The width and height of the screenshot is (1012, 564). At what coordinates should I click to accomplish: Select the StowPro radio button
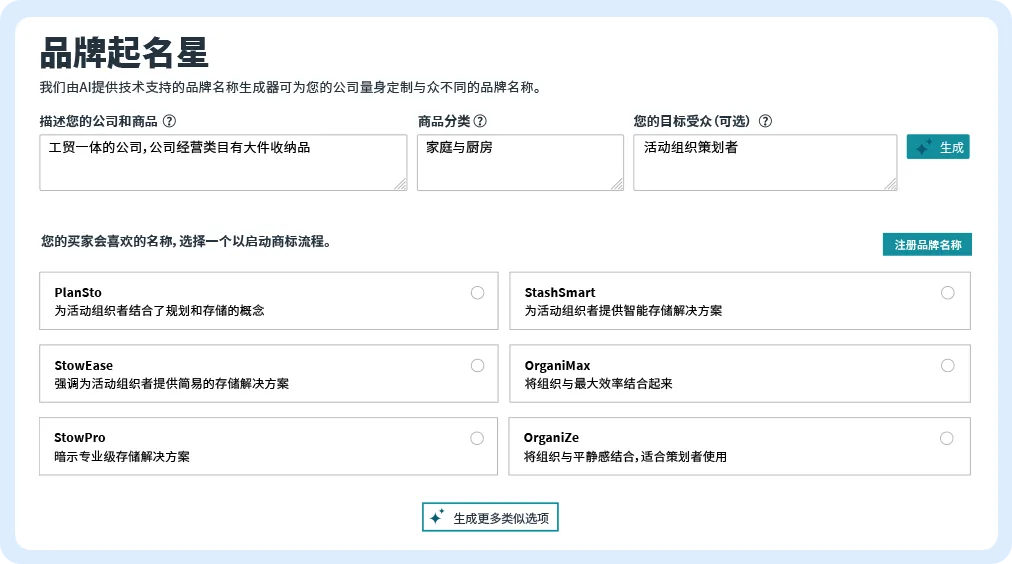477,438
